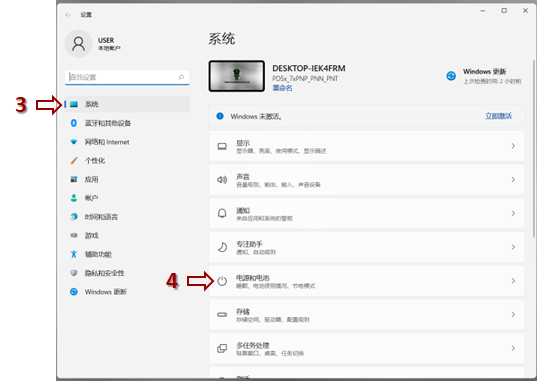Click the focus assist moon icon
The width and height of the screenshot is (537, 381).
point(222,247)
